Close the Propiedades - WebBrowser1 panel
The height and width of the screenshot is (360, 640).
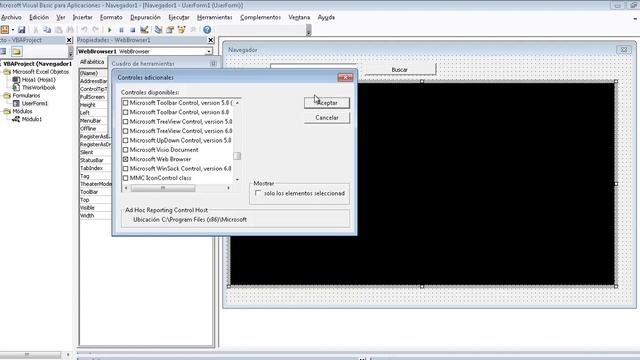211,40
